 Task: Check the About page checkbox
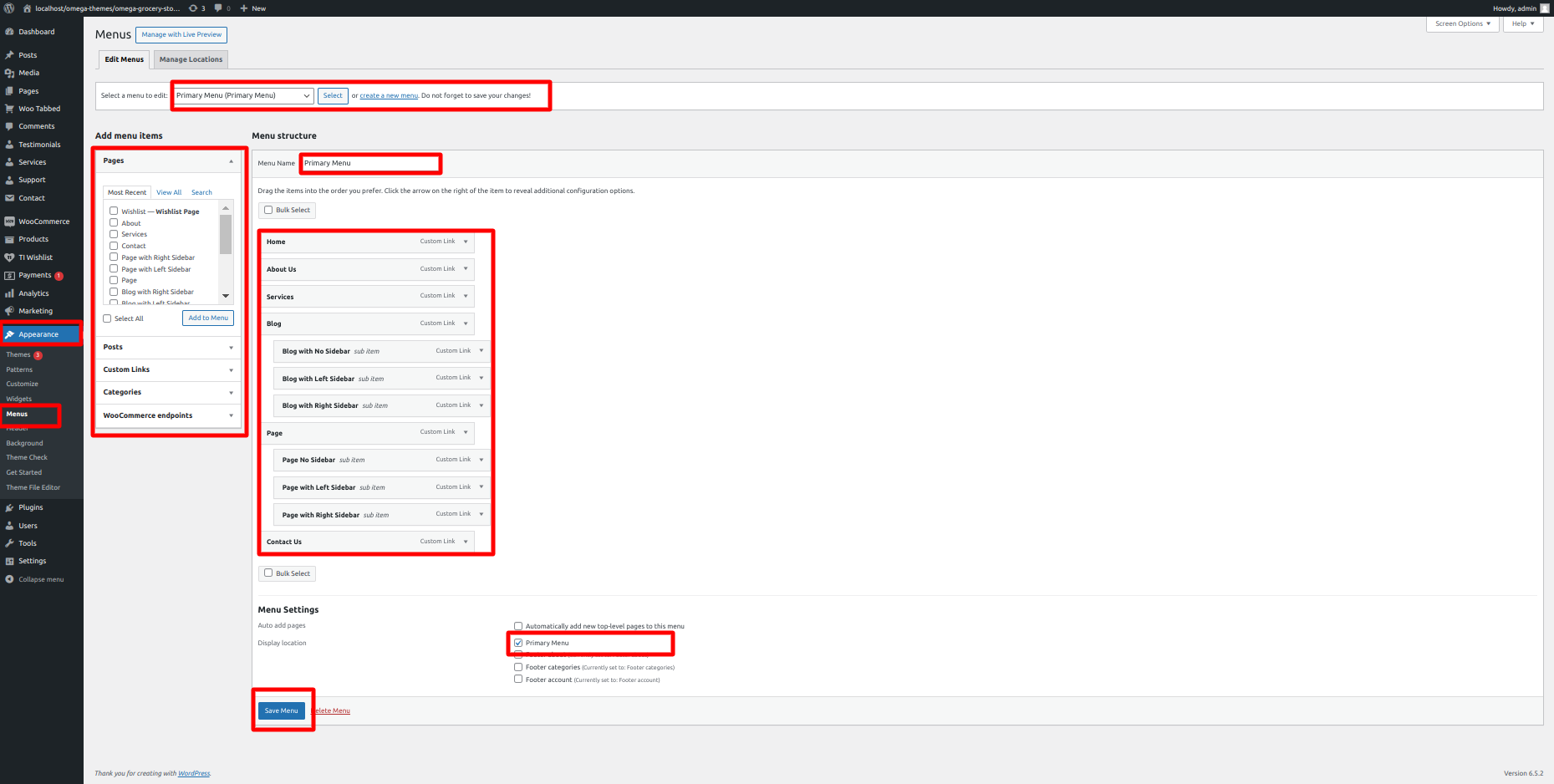click(114, 222)
